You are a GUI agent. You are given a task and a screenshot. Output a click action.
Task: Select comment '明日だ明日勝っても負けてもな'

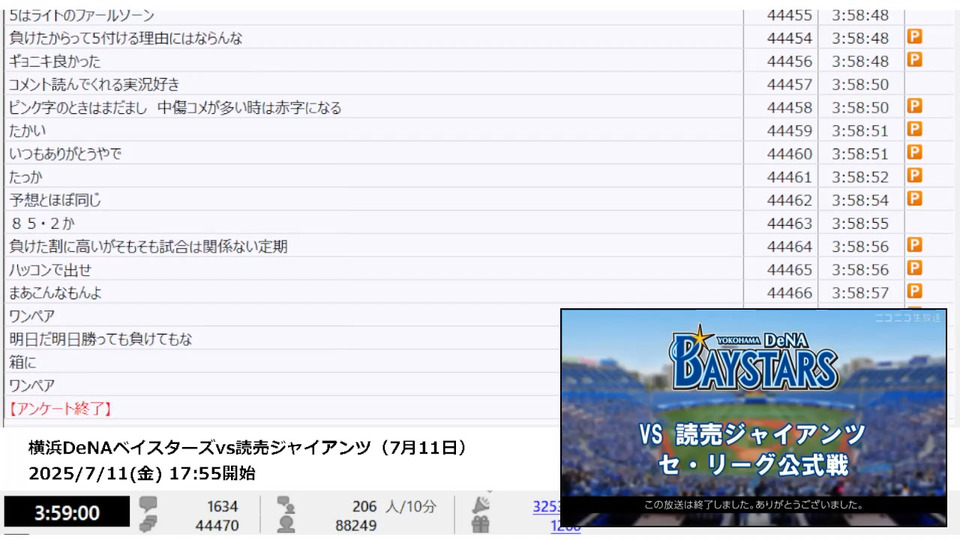[100, 339]
